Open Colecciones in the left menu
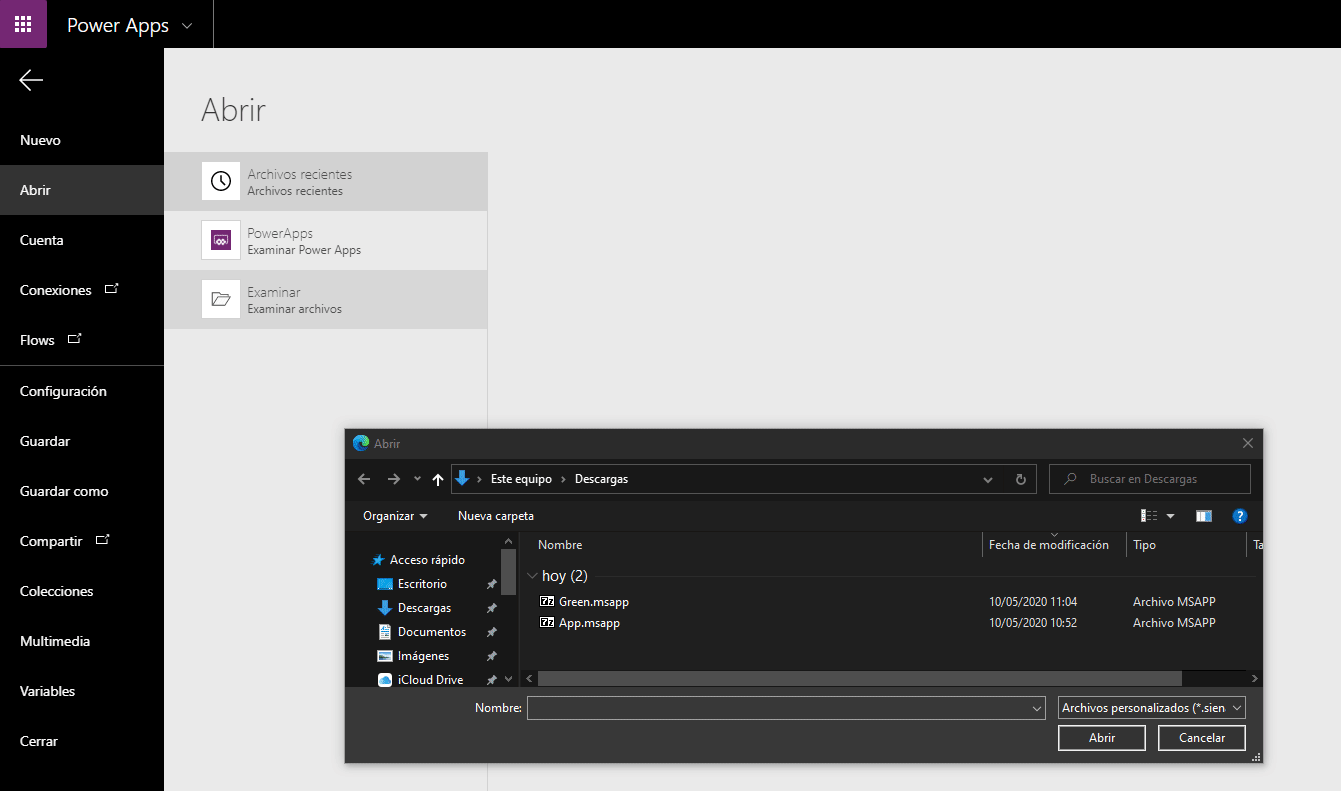Image resolution: width=1341 pixels, height=791 pixels. coord(56,591)
